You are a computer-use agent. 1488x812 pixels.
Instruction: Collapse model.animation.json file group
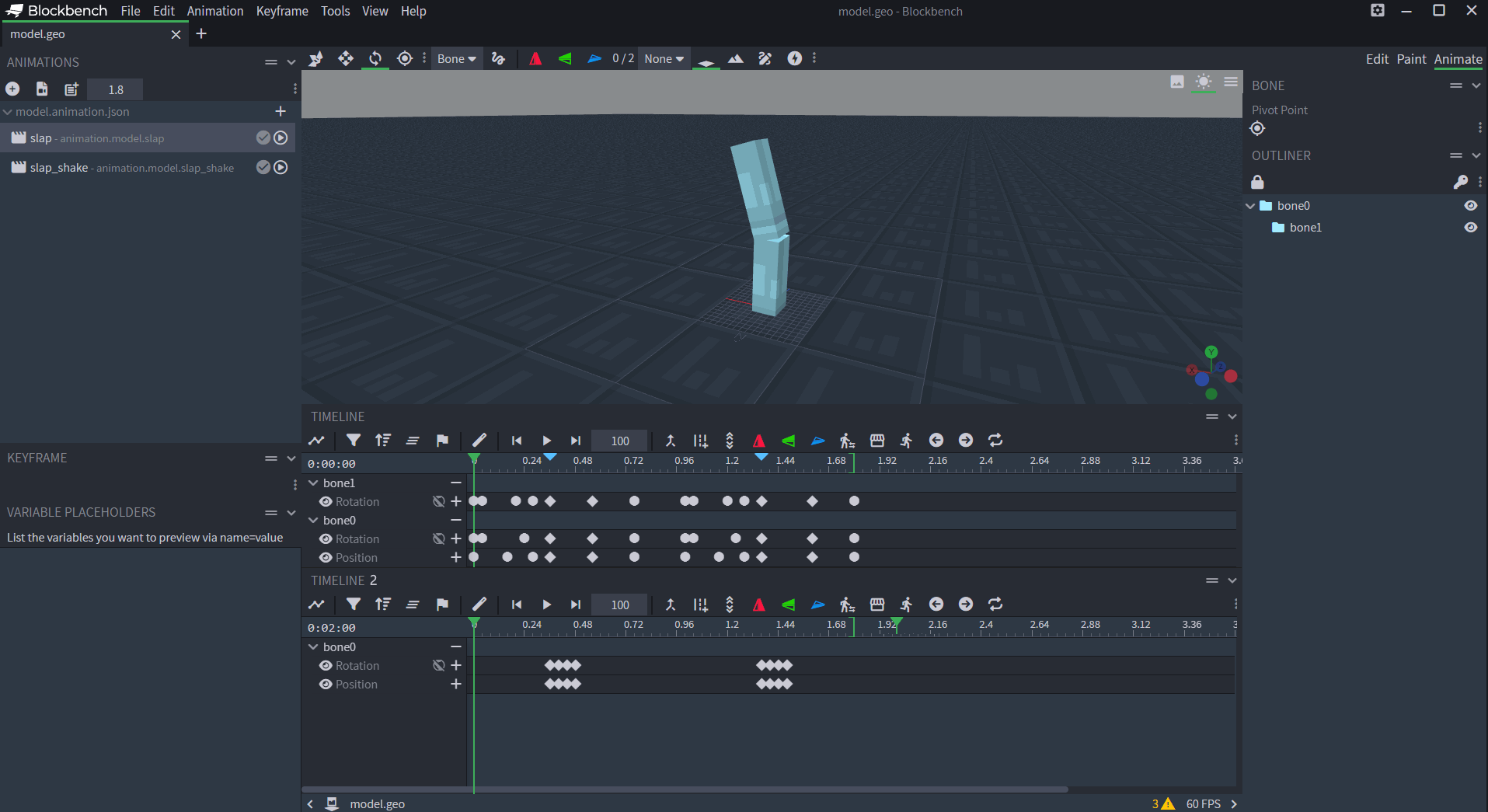tap(8, 112)
